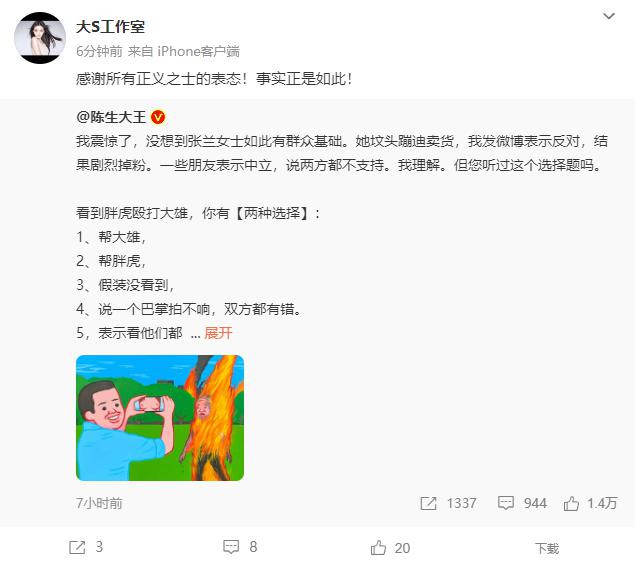Image resolution: width=635 pixels, height=564 pixels.
Task: Click the 6分钟前 post timestamp
Action: tap(99, 51)
